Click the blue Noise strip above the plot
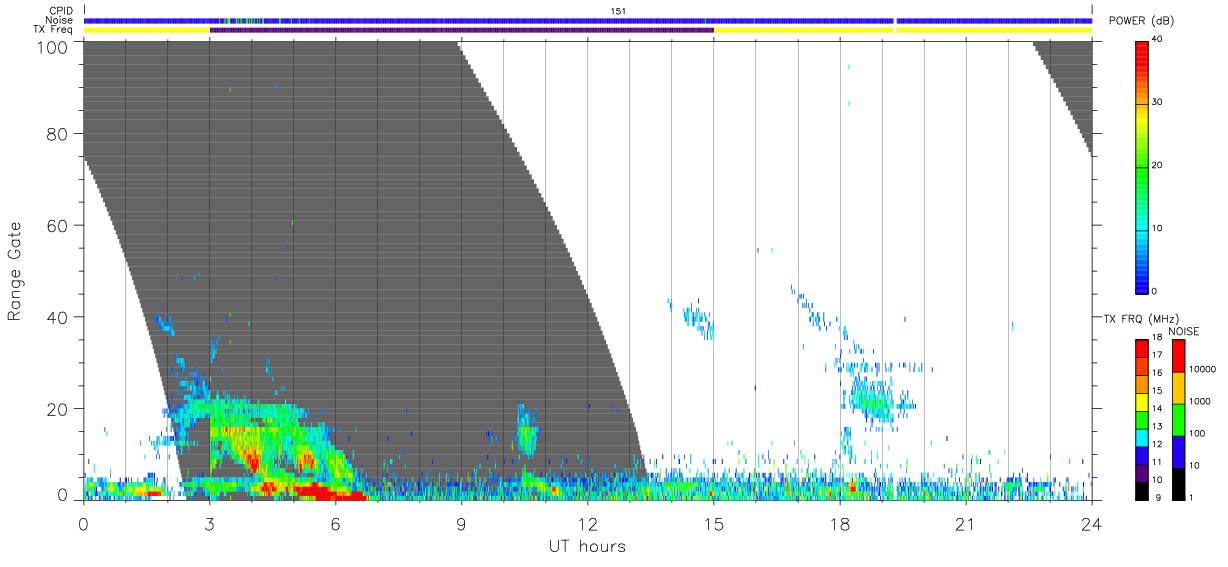 tap(588, 20)
